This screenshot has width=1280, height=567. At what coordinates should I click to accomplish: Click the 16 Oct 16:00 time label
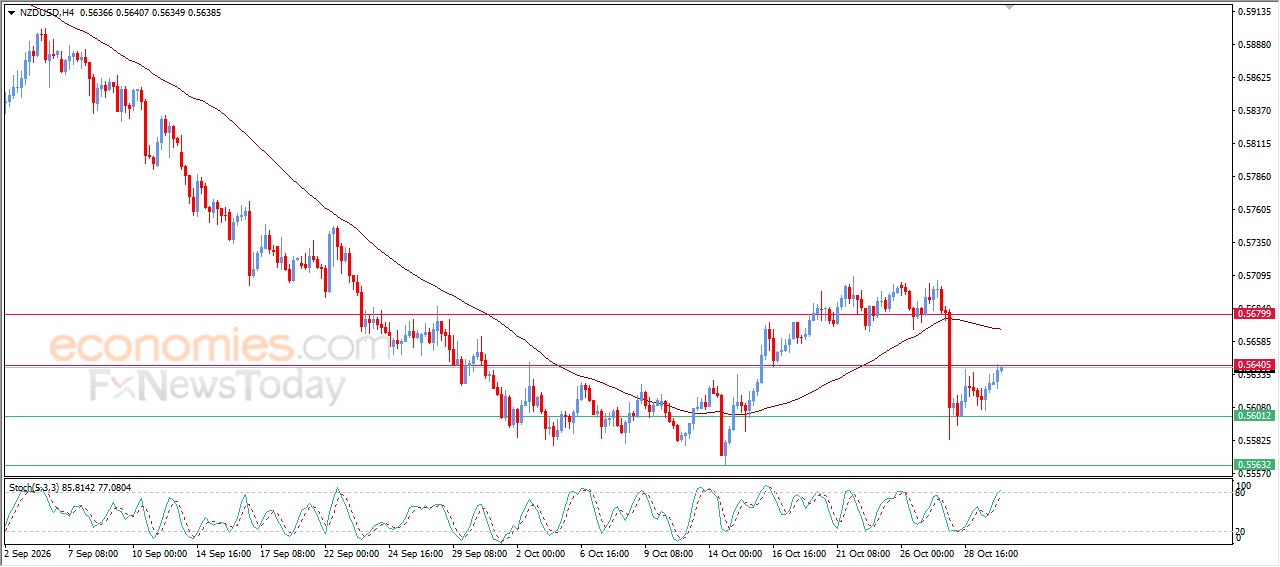798,553
